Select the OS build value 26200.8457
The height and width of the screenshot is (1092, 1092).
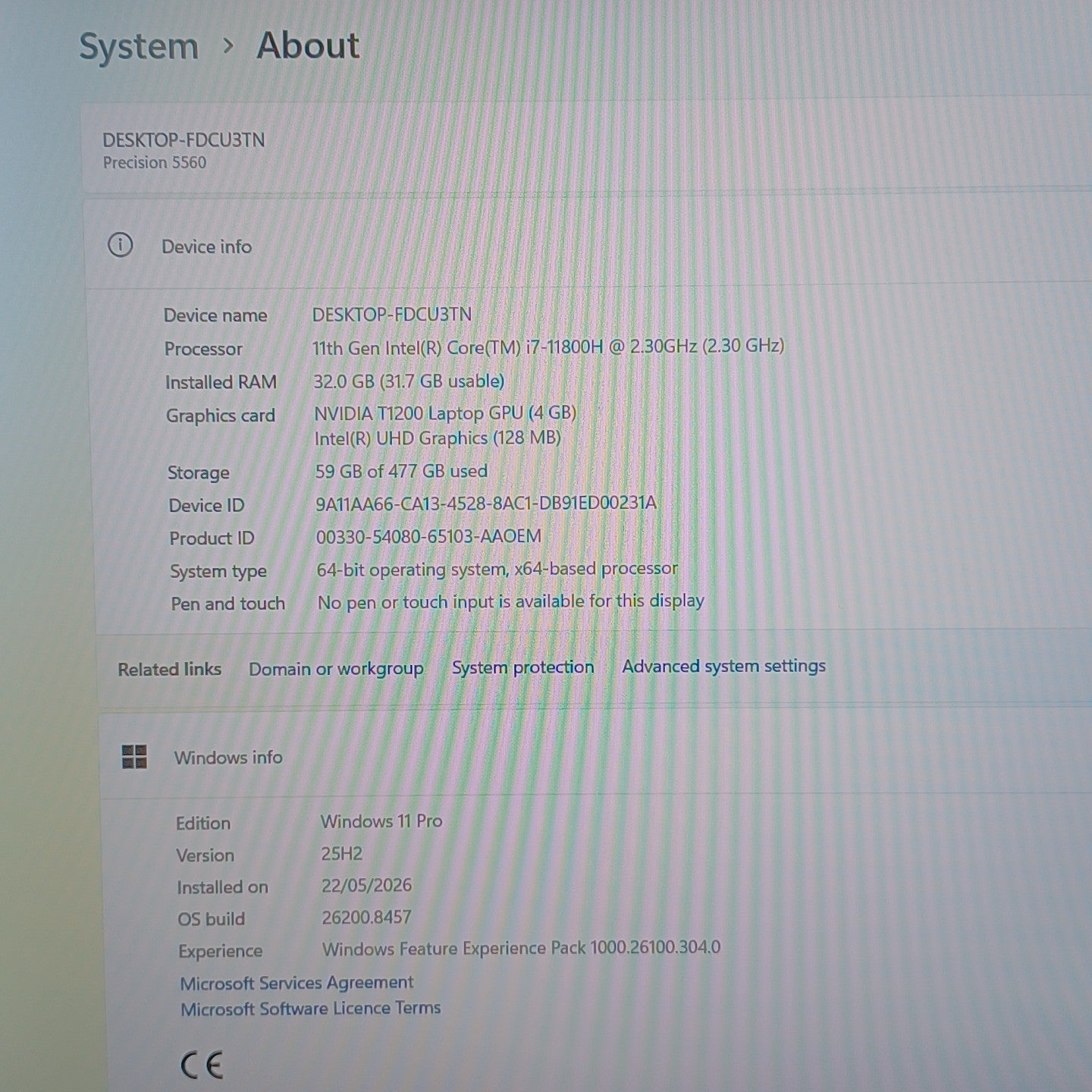click(x=367, y=918)
